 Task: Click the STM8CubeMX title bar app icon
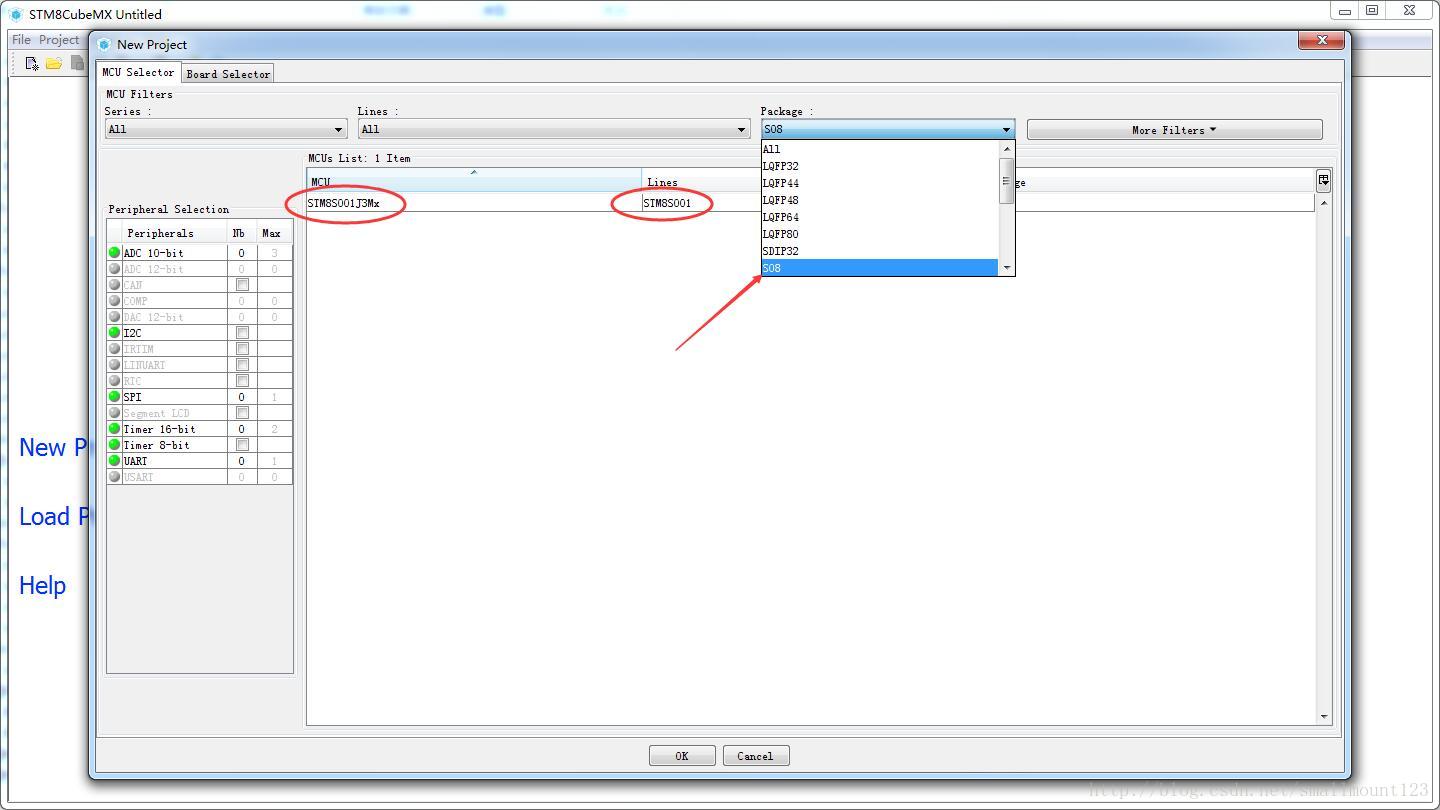pos(15,14)
